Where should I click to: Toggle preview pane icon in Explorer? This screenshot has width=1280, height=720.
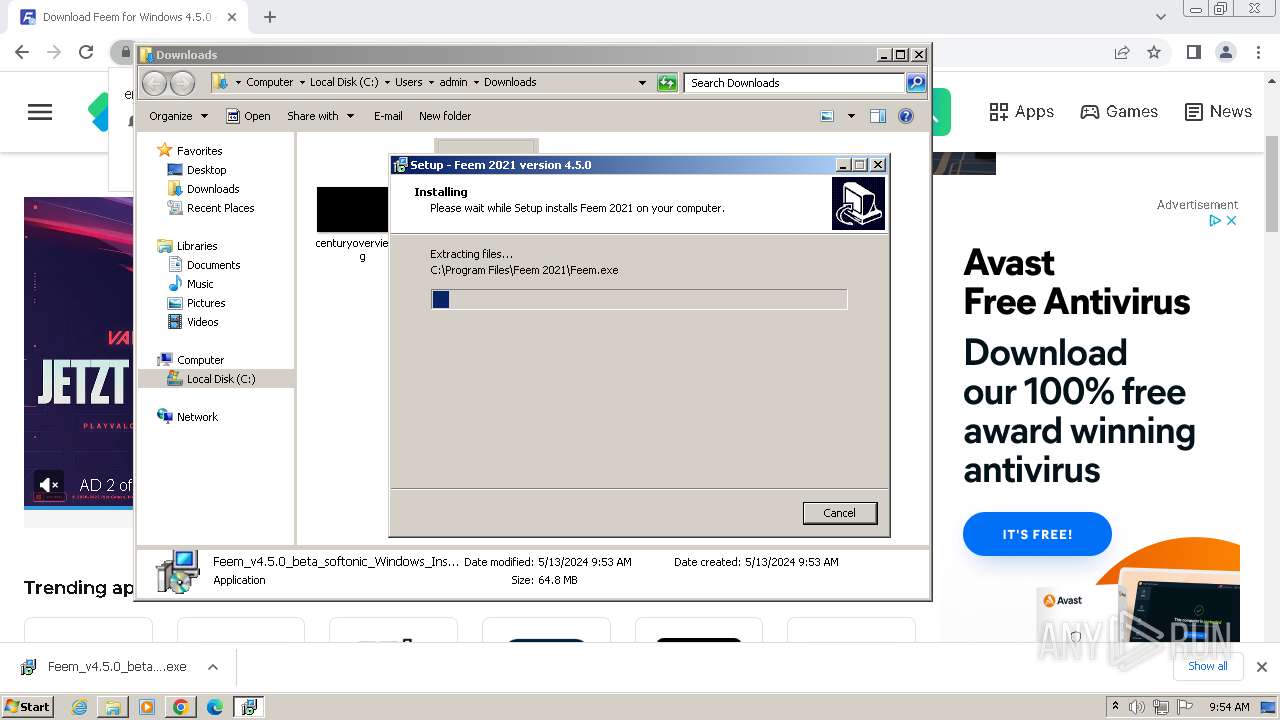tap(878, 116)
